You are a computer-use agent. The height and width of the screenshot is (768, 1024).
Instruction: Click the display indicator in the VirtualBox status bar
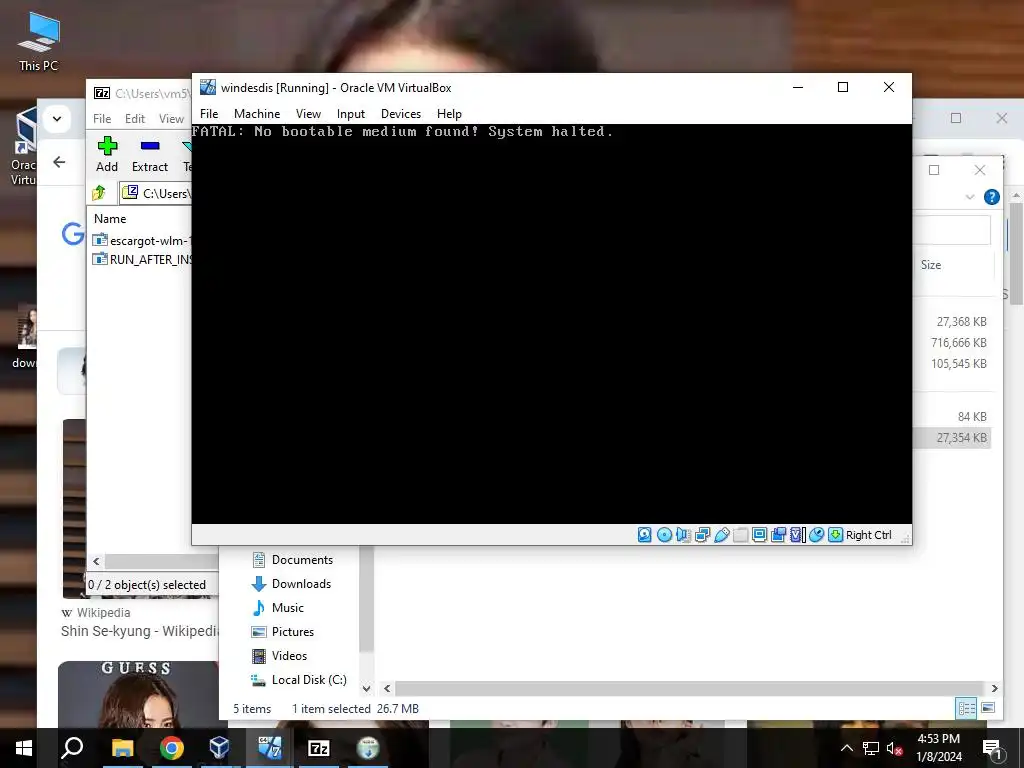tap(760, 535)
